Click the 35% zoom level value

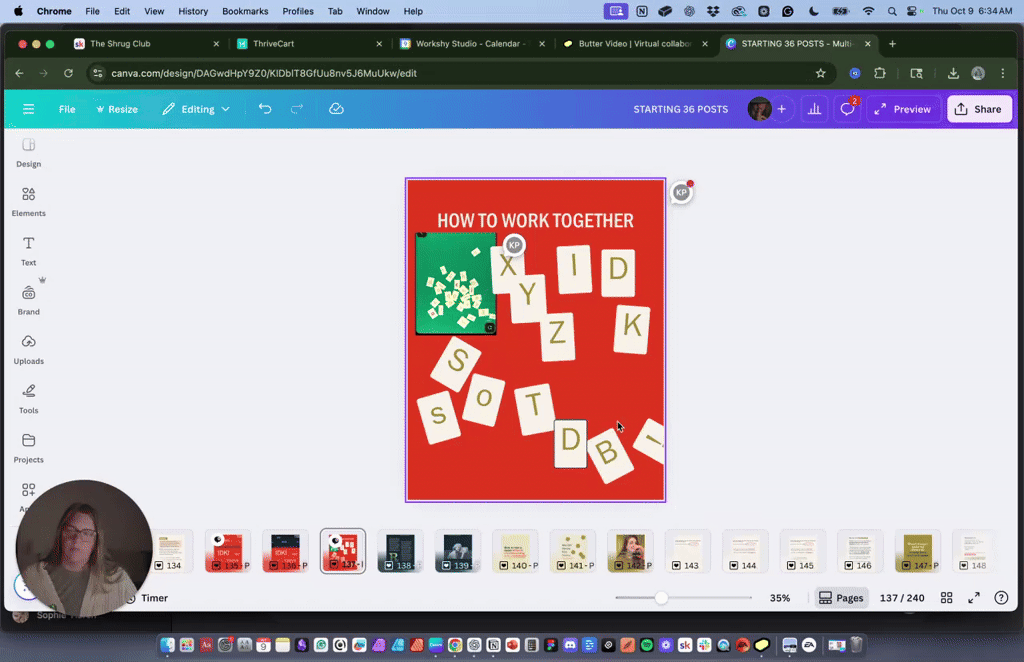780,597
